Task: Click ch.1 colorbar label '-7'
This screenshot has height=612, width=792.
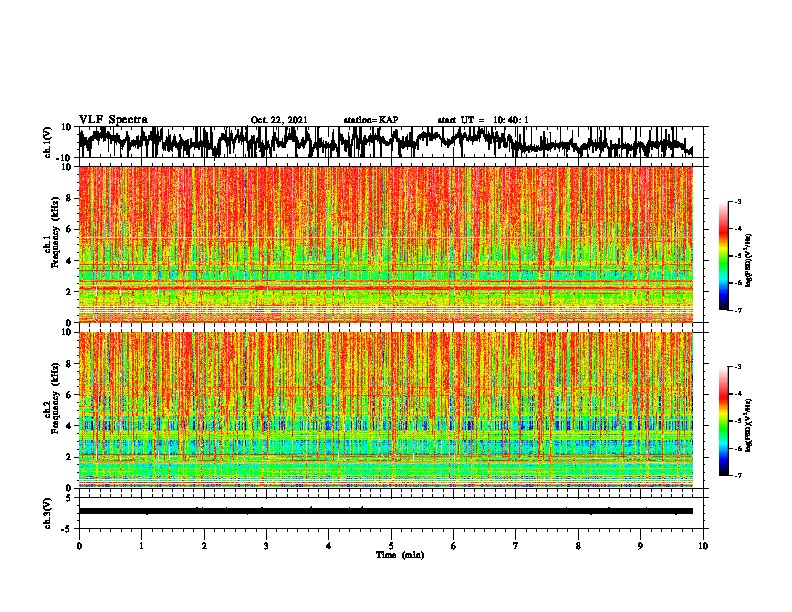Action: click(738, 310)
